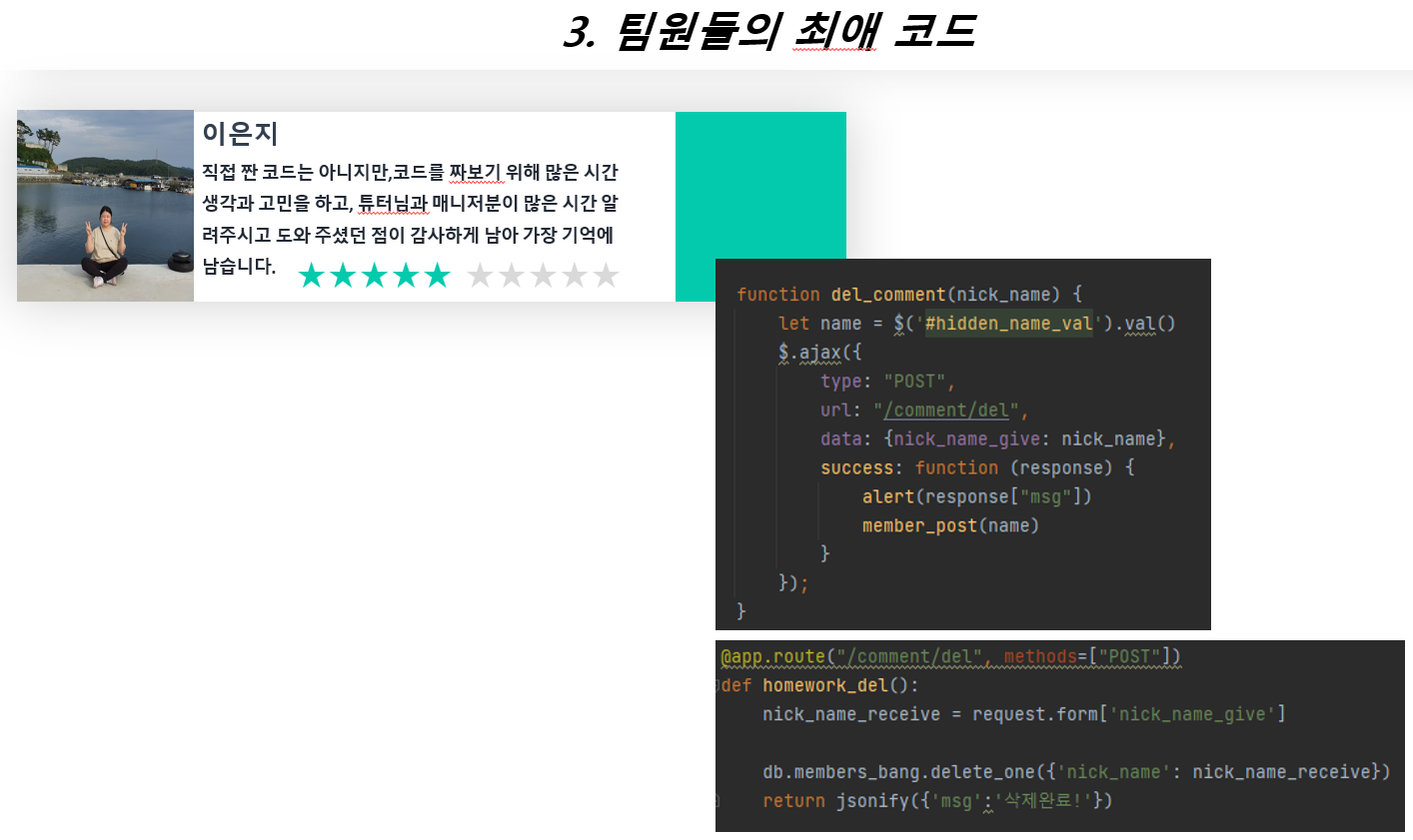Select the seaside profile photo
Viewport: 1413px width, 840px height.
[105, 206]
